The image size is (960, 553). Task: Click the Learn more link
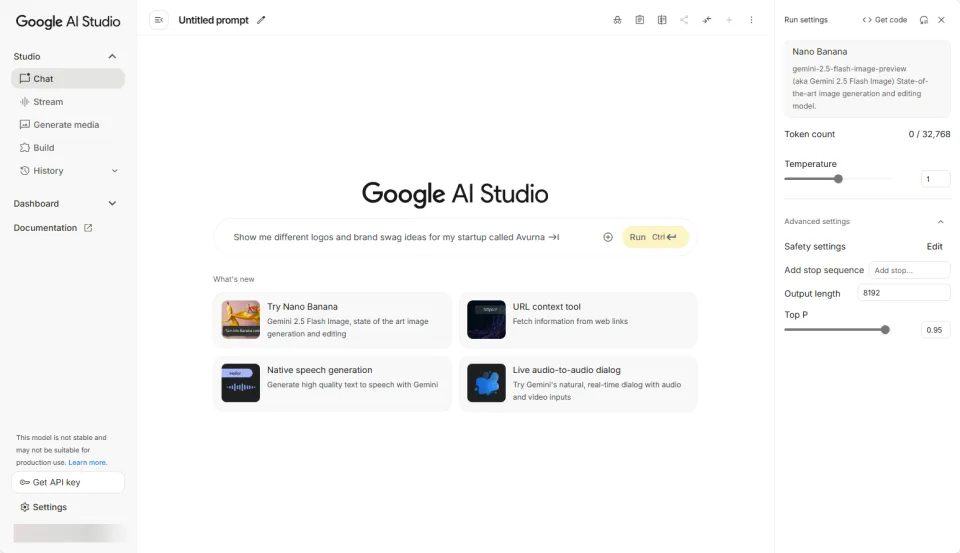coord(88,462)
